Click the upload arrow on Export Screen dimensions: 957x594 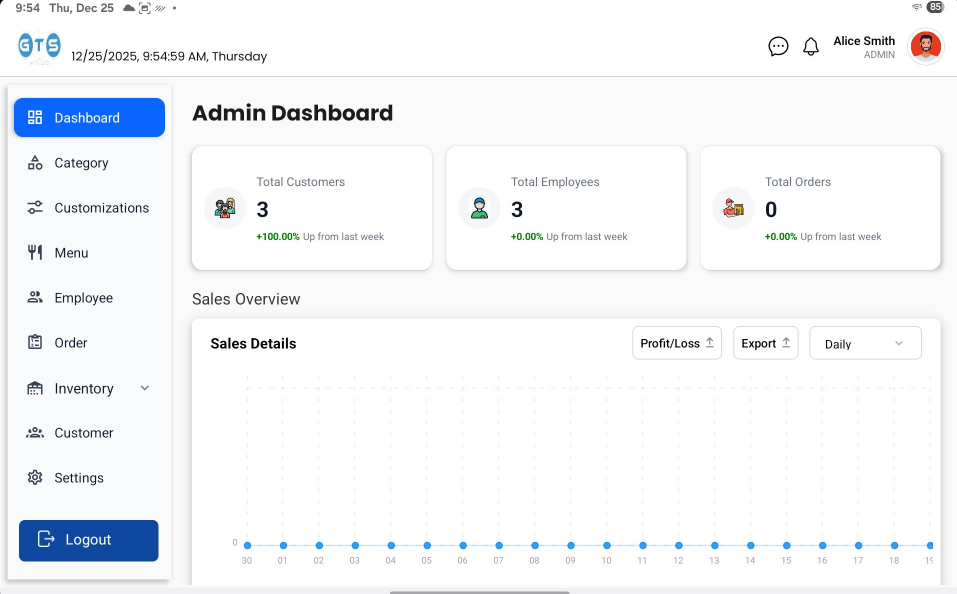tap(786, 343)
